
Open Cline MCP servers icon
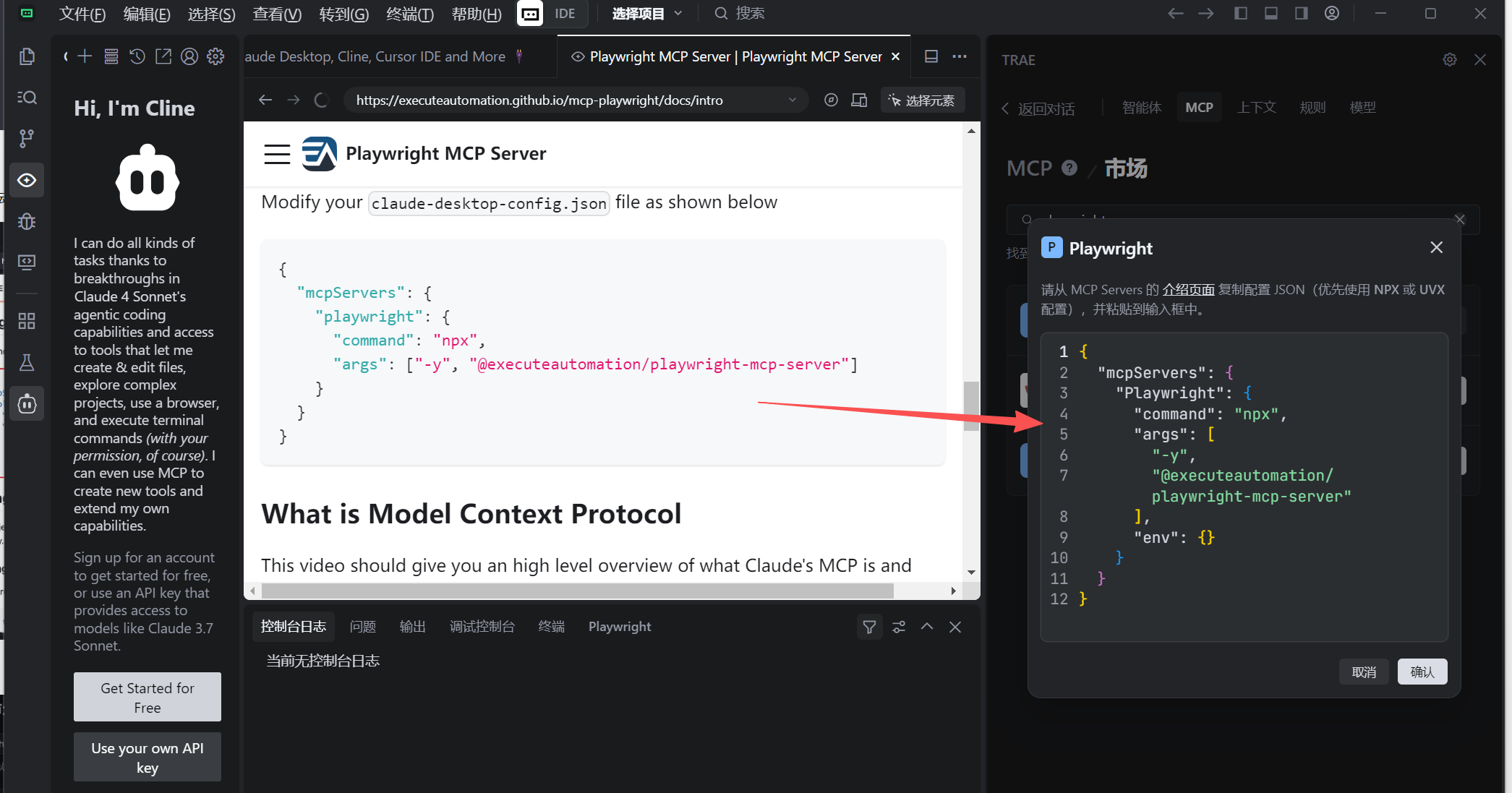(x=111, y=56)
